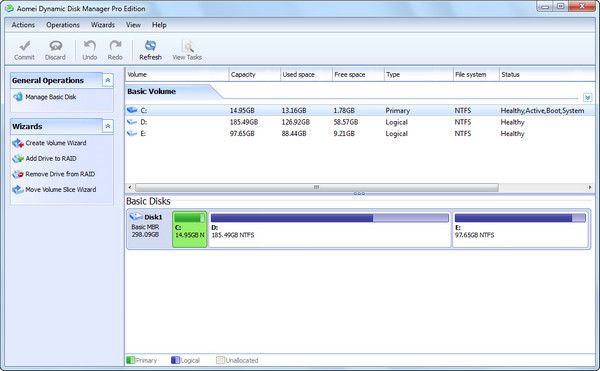
Task: Minimize the Aomei window
Action: [546, 7]
